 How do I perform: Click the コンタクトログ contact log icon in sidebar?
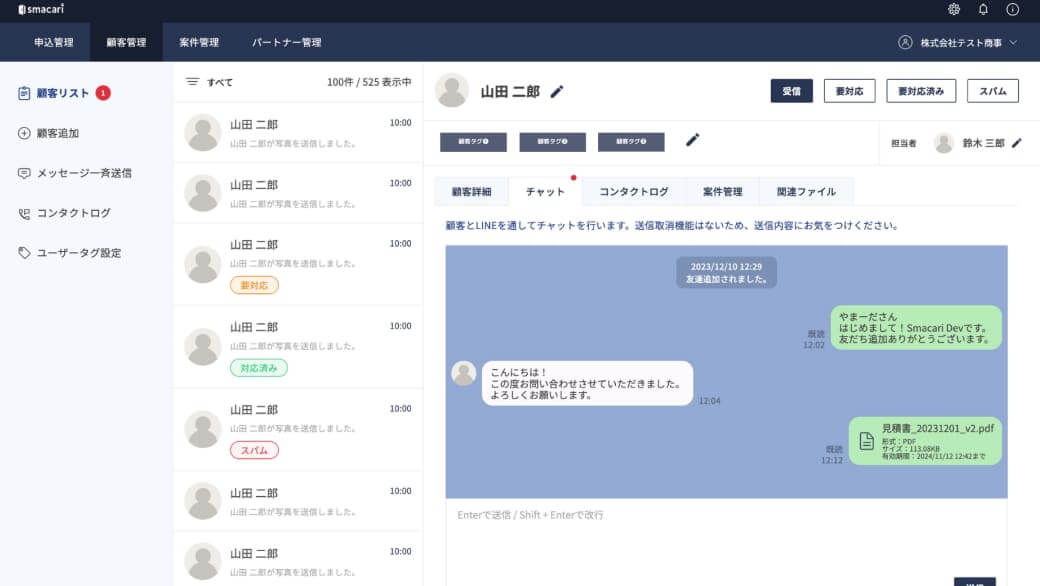[x=22, y=213]
